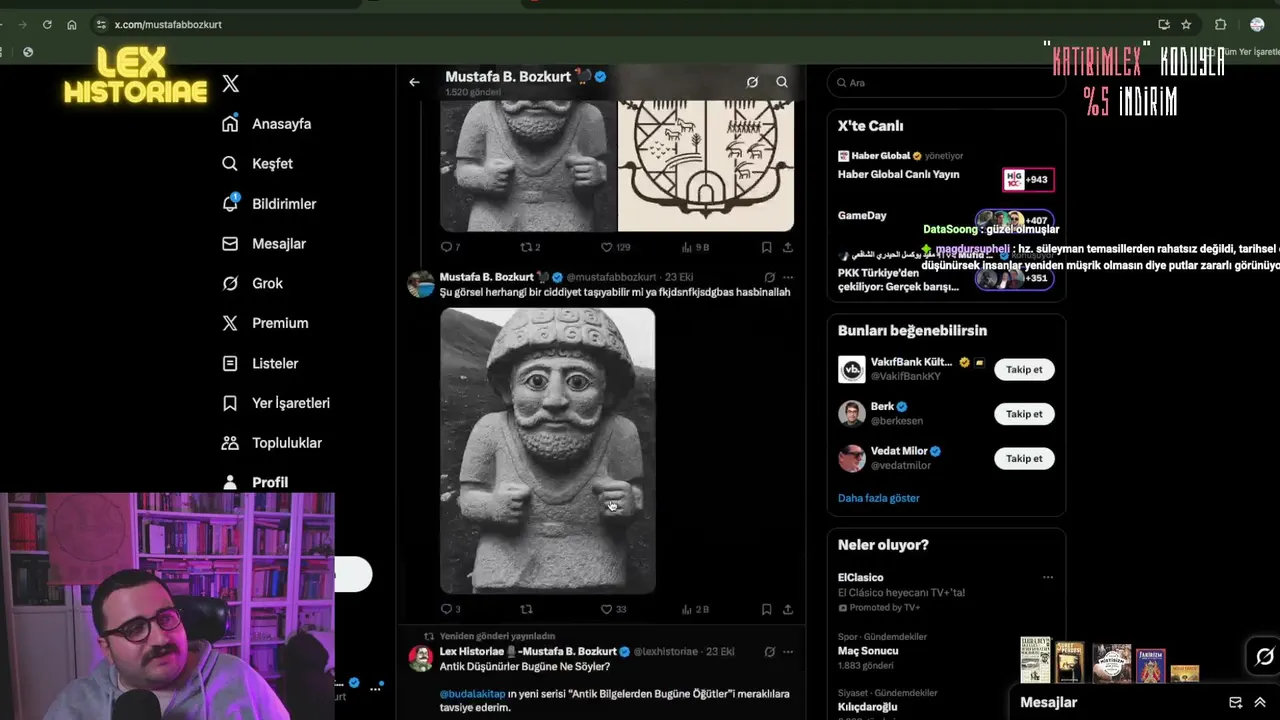View analytics of tweet with 2 B views

695,609
